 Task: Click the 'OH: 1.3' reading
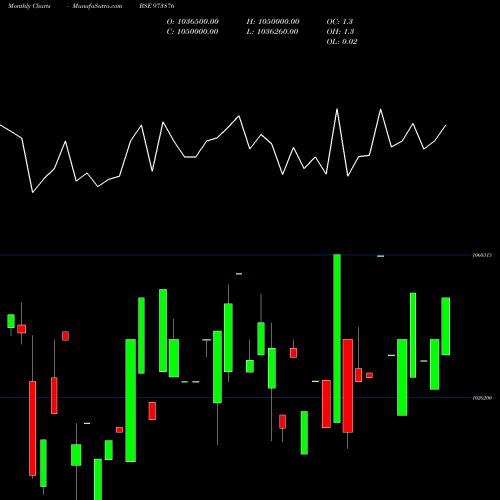340,32
